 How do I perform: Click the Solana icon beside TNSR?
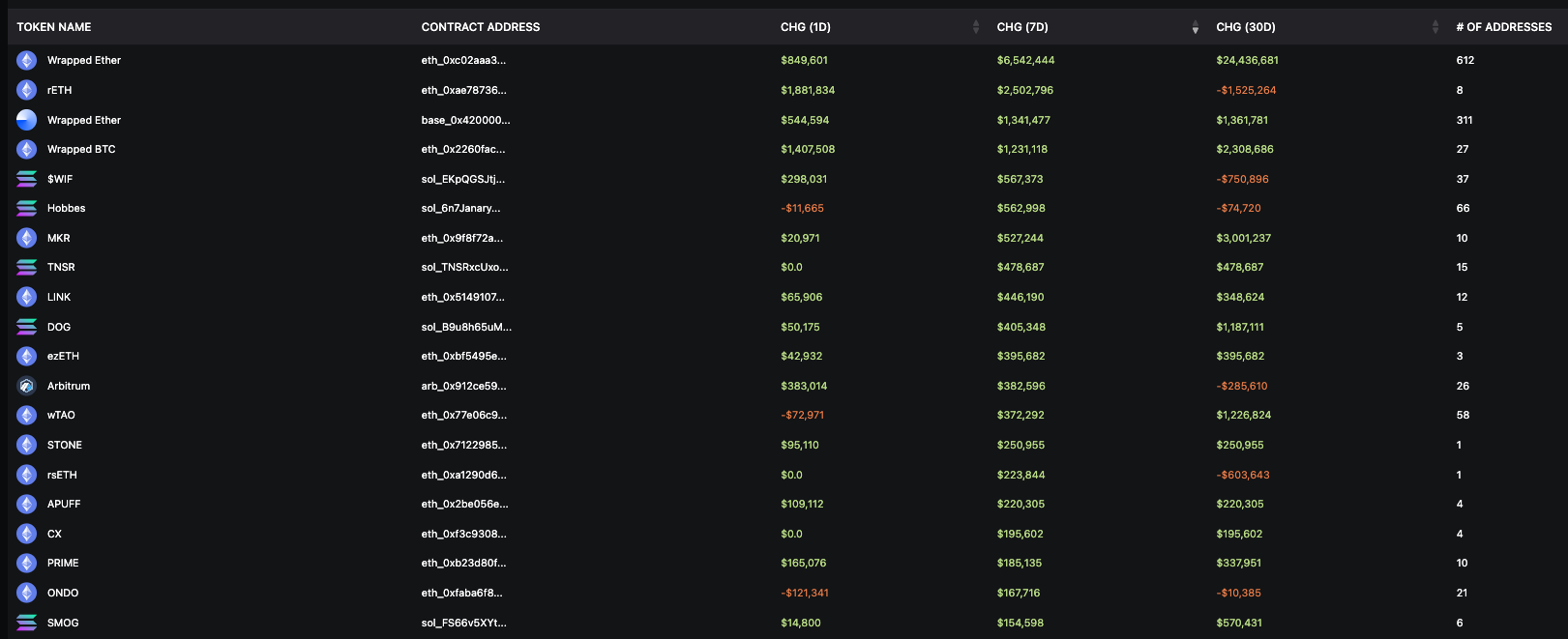coord(27,267)
